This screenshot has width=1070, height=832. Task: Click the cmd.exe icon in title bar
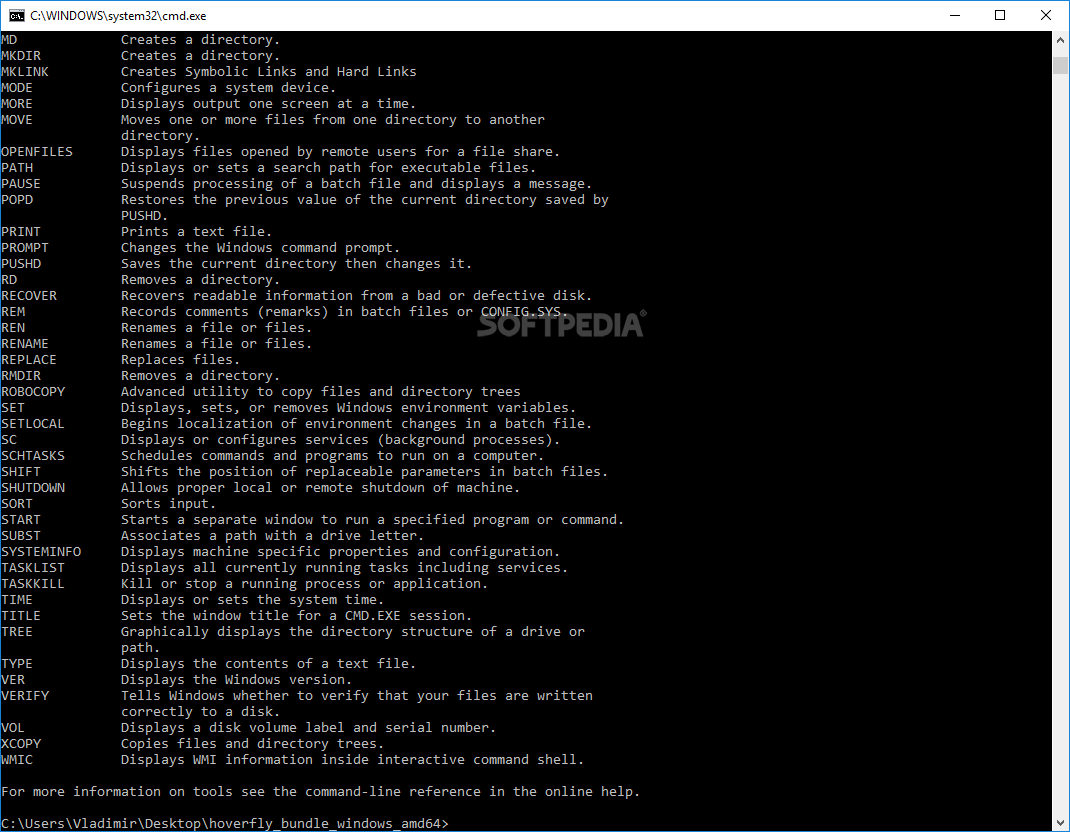tap(16, 15)
